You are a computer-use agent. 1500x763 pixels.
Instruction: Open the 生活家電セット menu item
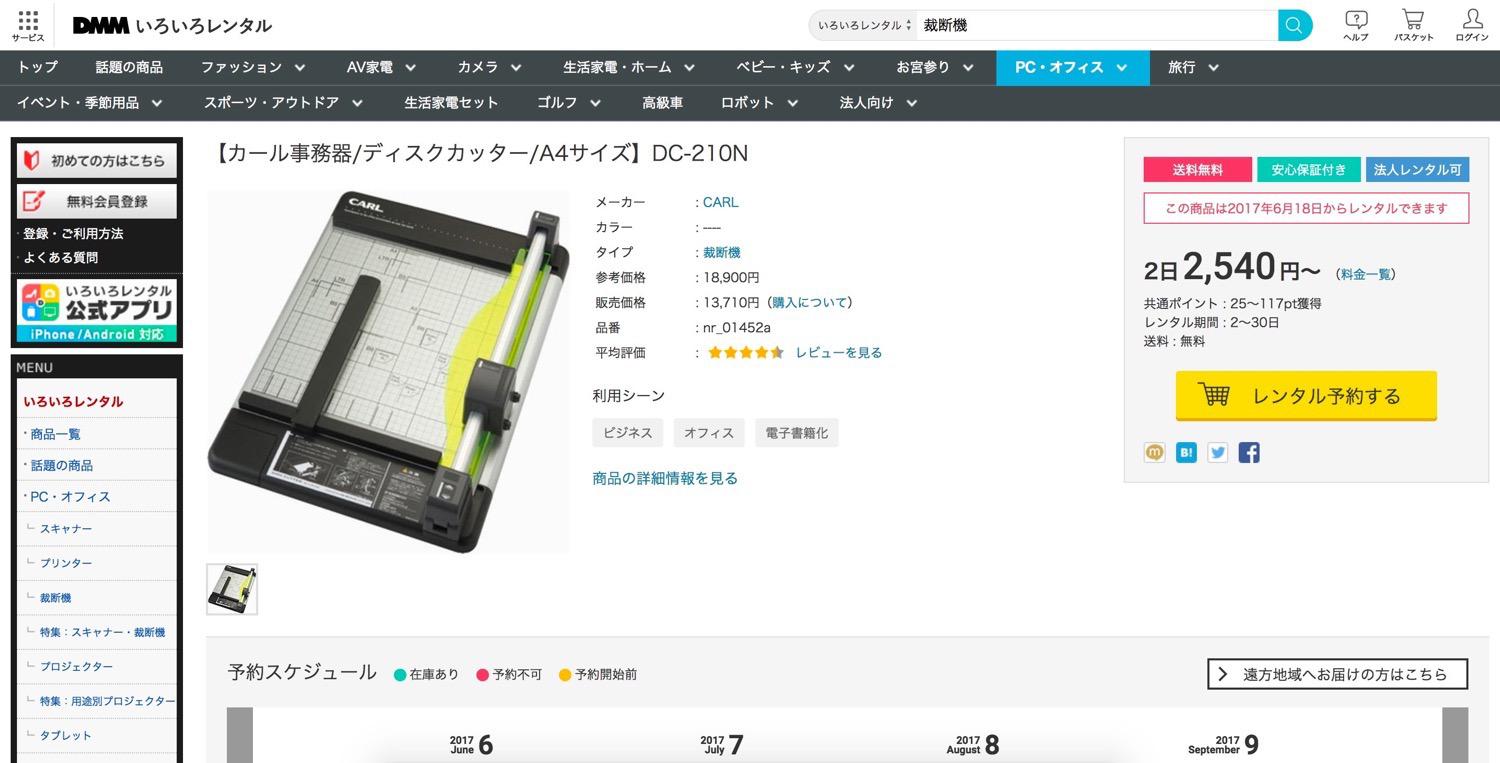tap(450, 102)
